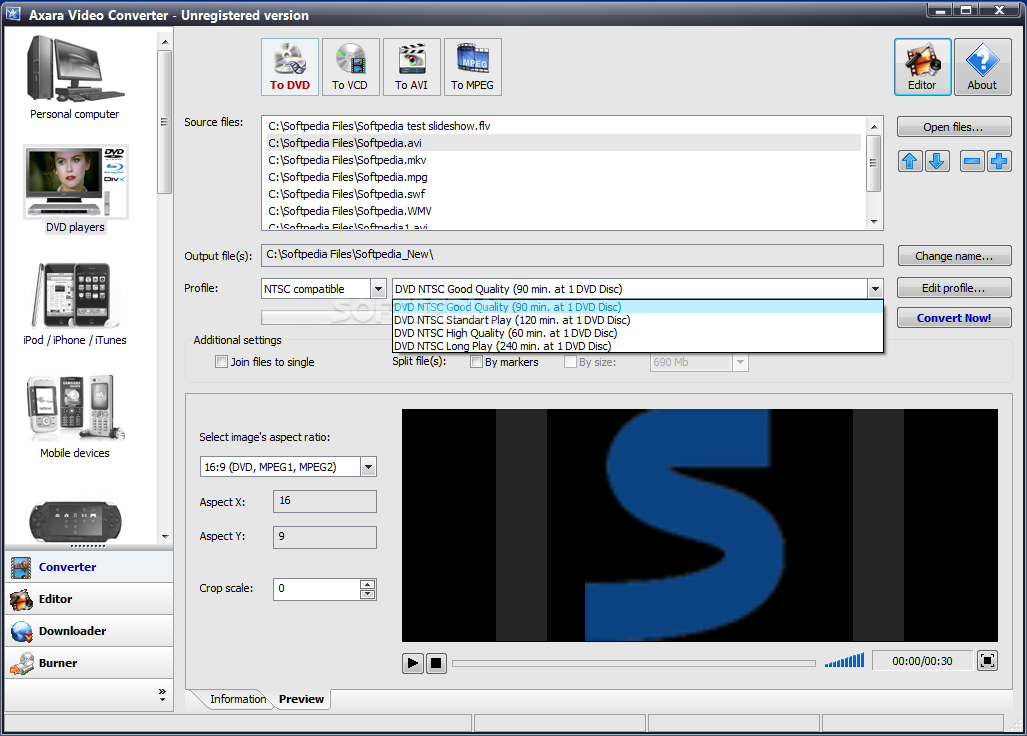This screenshot has height=736, width=1027.
Task: Open the 690 Mb split size dropdown
Action: pyautogui.click(x=740, y=362)
